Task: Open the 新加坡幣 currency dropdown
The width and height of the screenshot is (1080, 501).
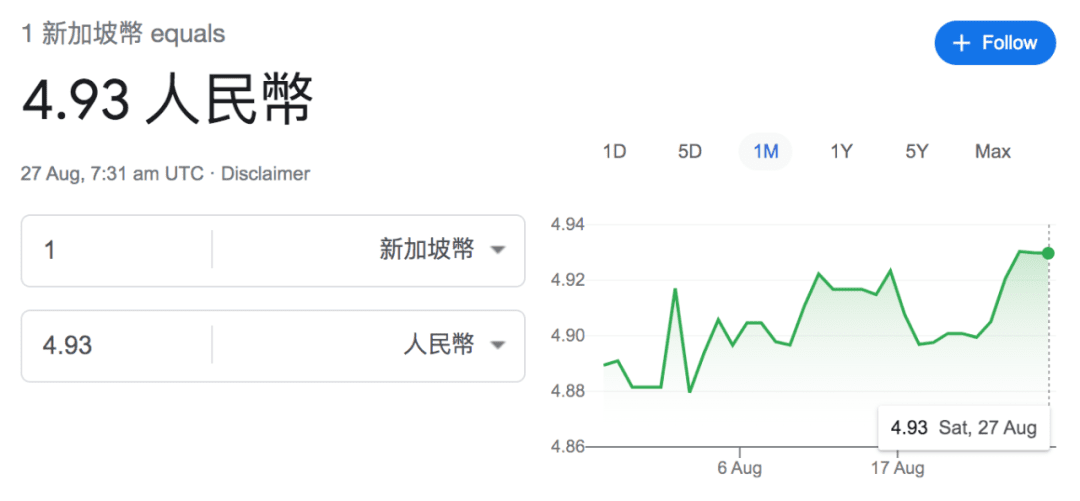Action: click(498, 250)
